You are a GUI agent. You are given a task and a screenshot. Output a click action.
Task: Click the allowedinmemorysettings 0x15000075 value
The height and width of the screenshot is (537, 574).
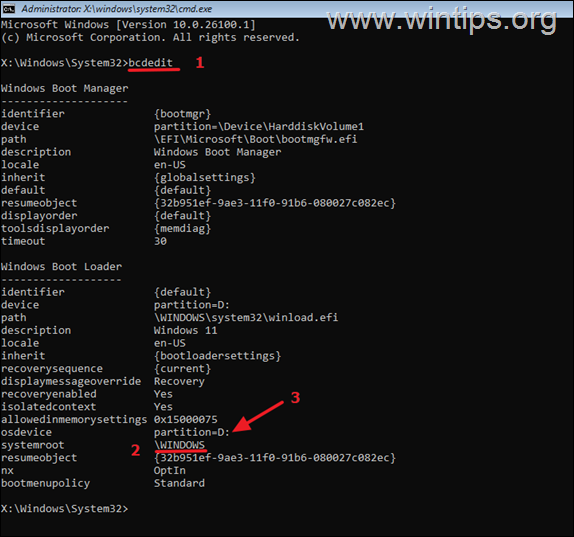click(186, 419)
